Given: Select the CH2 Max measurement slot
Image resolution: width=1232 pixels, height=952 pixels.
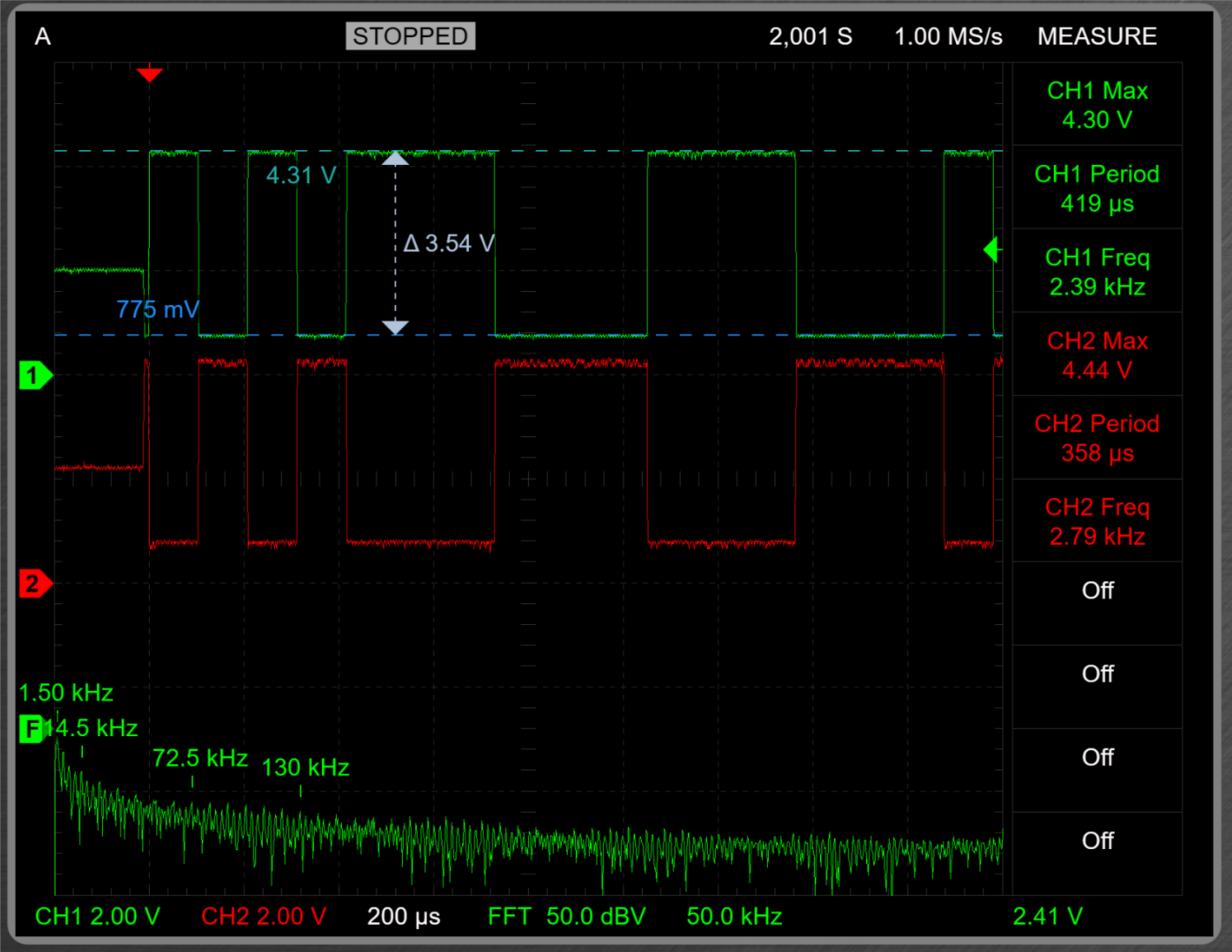Looking at the screenshot, I should pyautogui.click(x=1097, y=354).
